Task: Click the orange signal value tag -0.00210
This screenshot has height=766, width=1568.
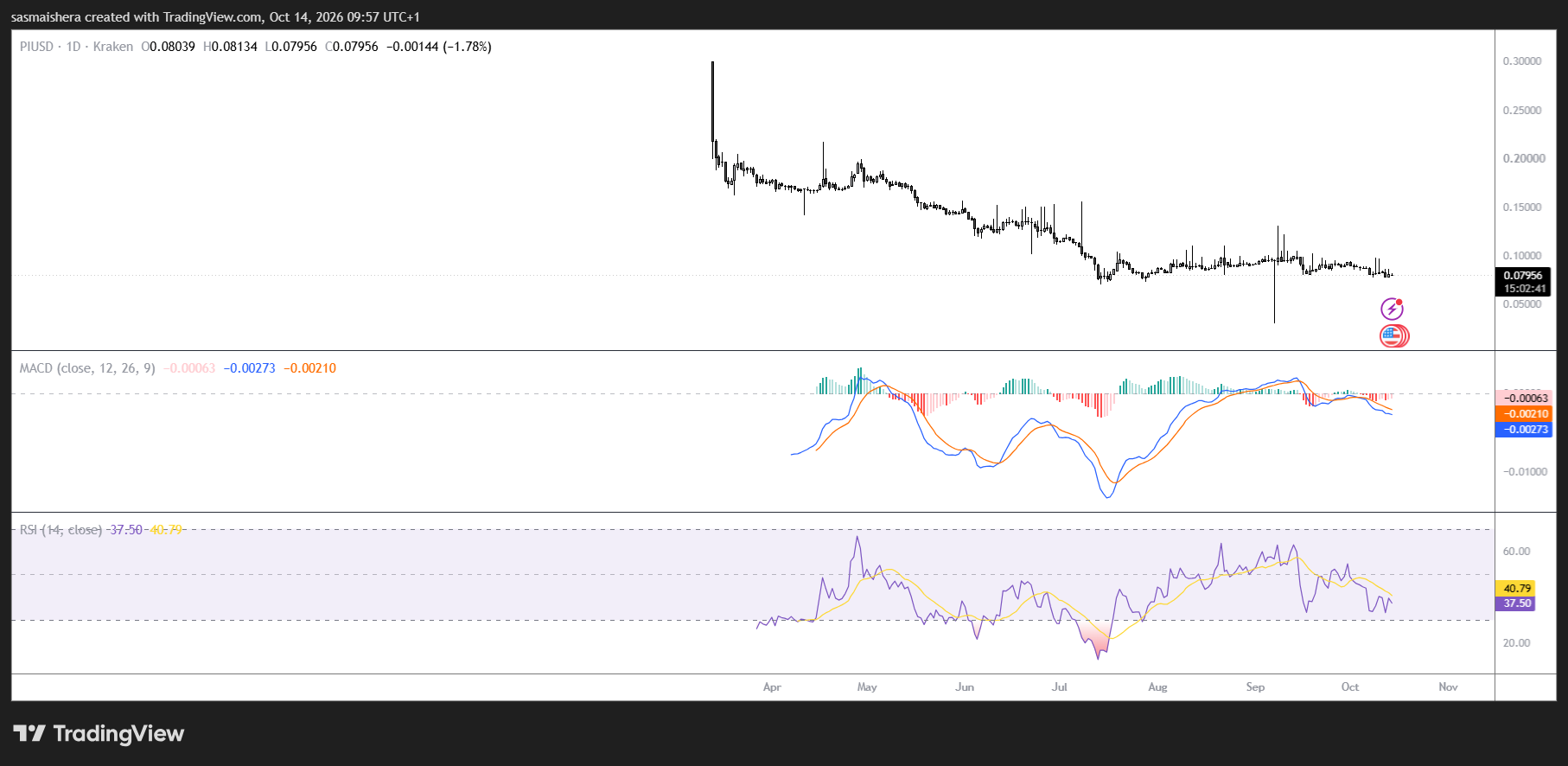Action: tap(1522, 414)
